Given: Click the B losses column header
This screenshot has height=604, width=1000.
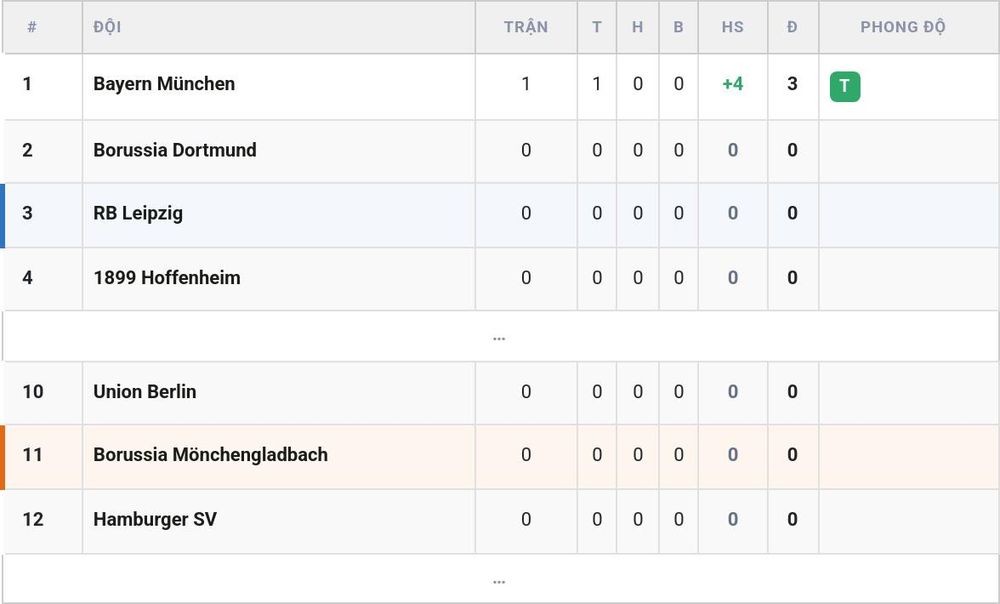Looking at the screenshot, I should pos(679,27).
